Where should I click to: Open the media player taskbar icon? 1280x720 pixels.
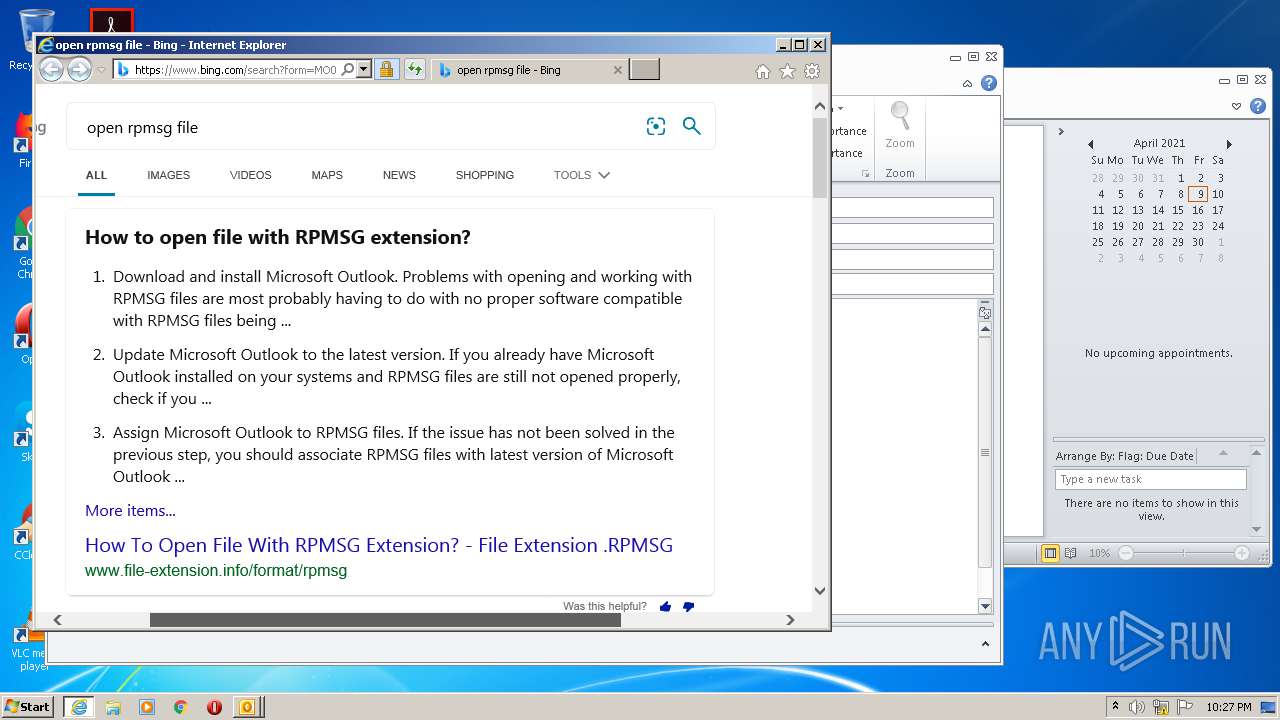[147, 707]
